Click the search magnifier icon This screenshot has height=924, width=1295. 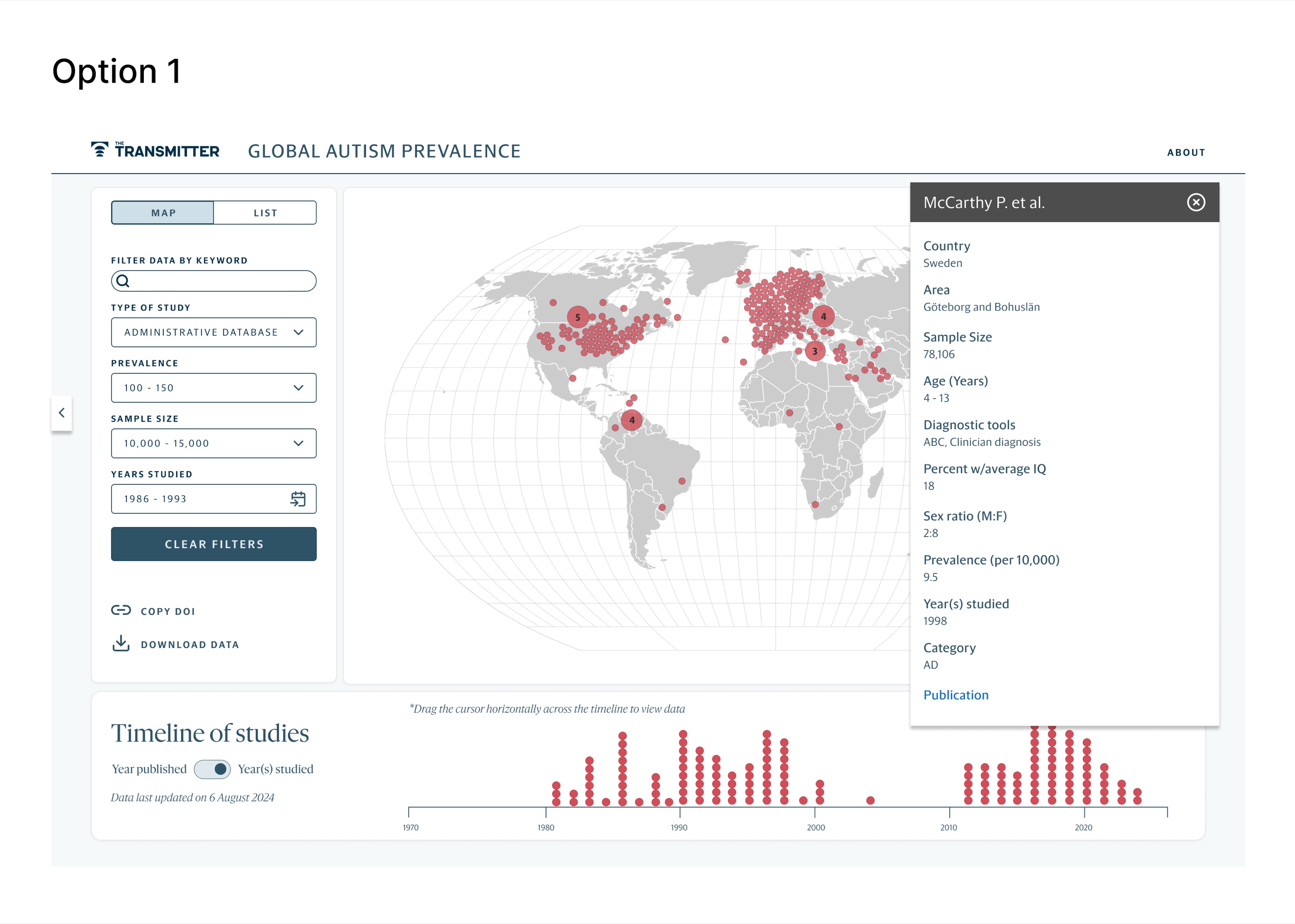pos(123,280)
